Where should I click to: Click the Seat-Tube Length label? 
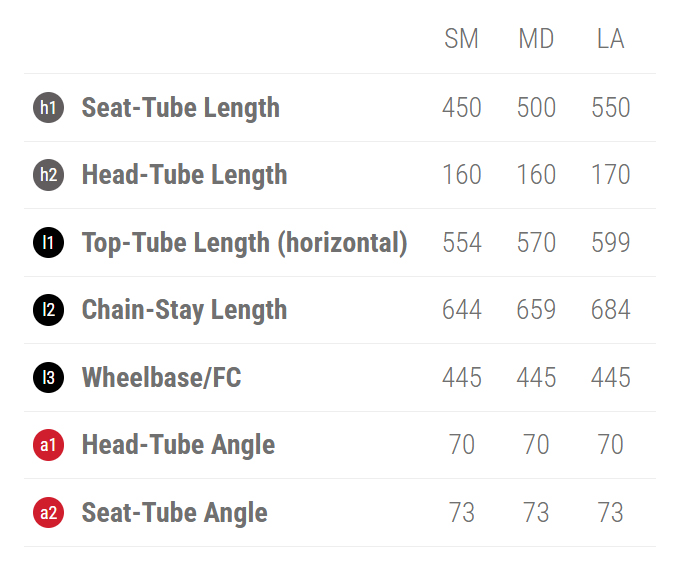pyautogui.click(x=180, y=108)
